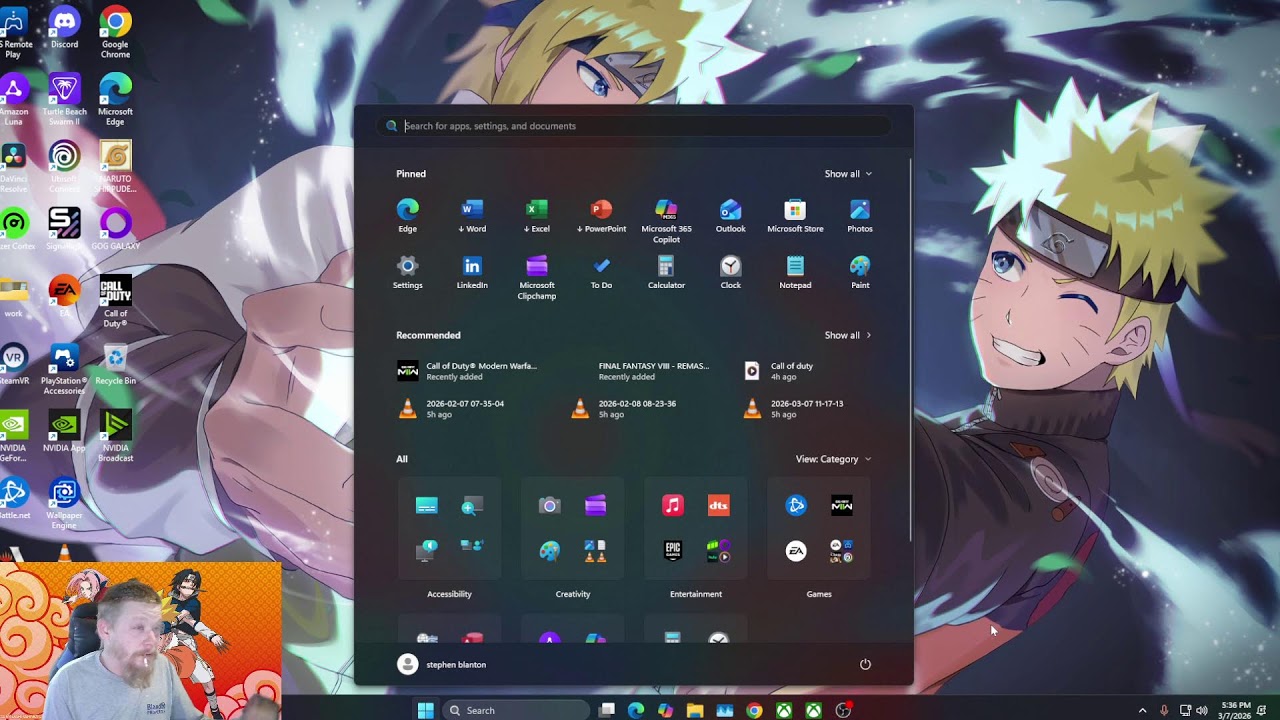Select the GOG GALAXY desktop shortcut
Screen dimensions: 1280x720
[115, 229]
